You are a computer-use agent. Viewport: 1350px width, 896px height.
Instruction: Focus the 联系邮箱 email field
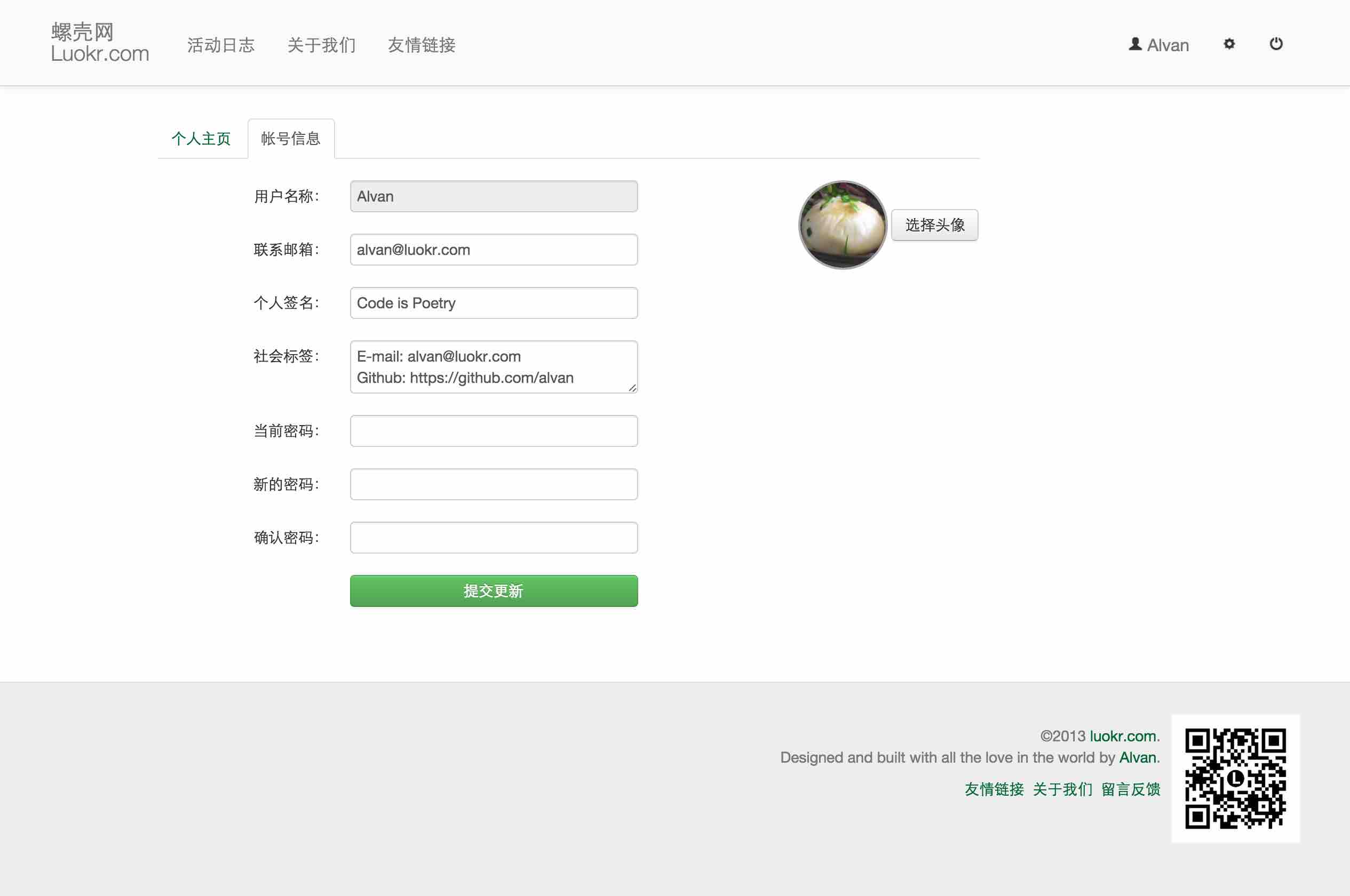[493, 250]
